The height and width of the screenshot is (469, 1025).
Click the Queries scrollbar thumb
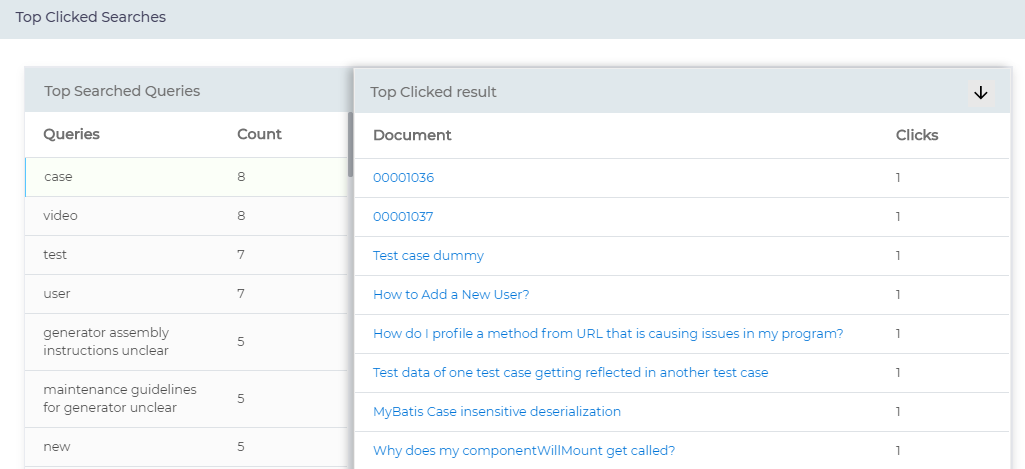(350, 145)
